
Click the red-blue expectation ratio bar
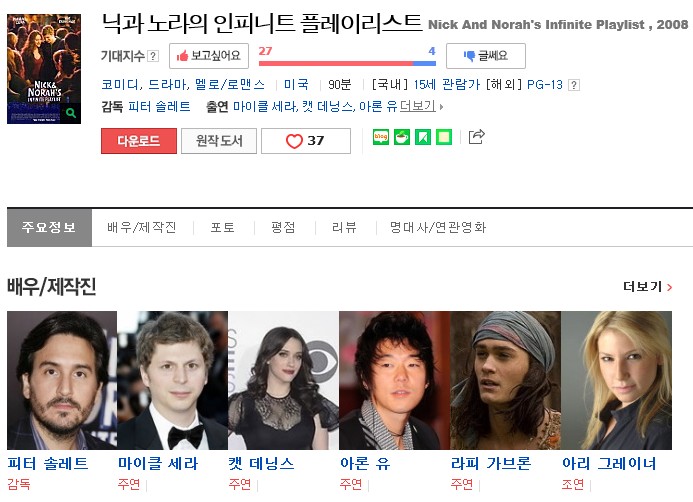point(347,64)
